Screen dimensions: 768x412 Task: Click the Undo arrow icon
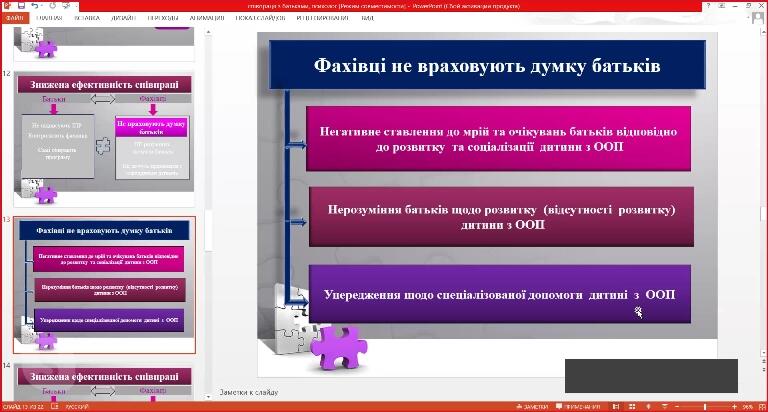click(34, 5)
